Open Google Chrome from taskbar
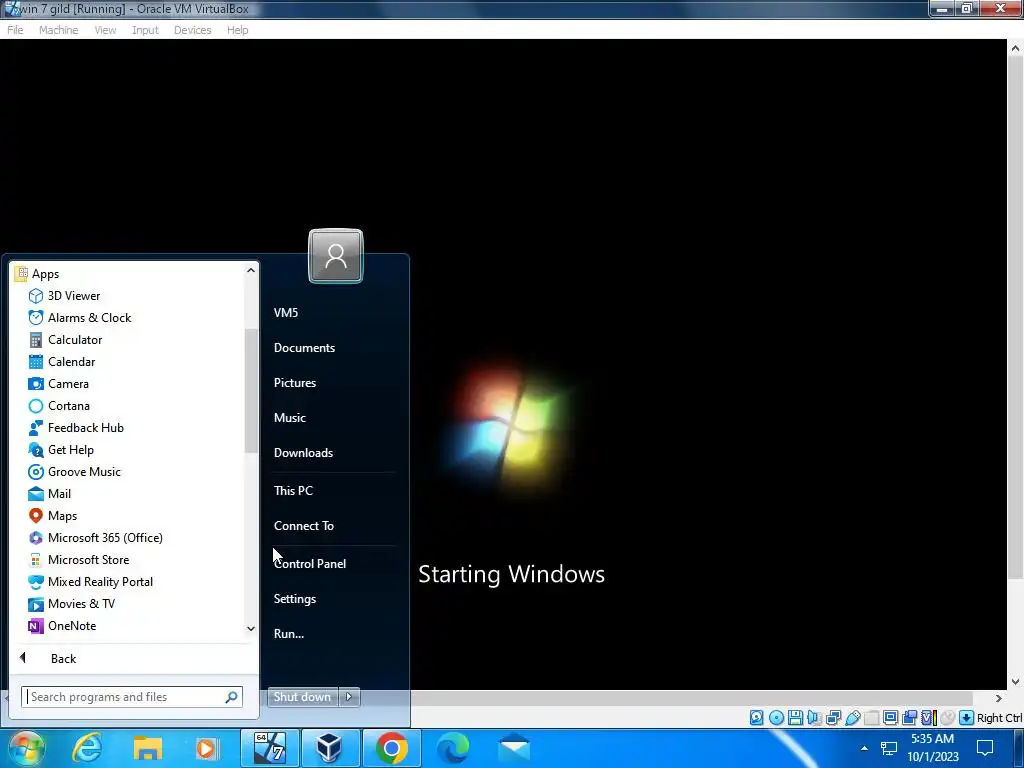 tap(391, 748)
